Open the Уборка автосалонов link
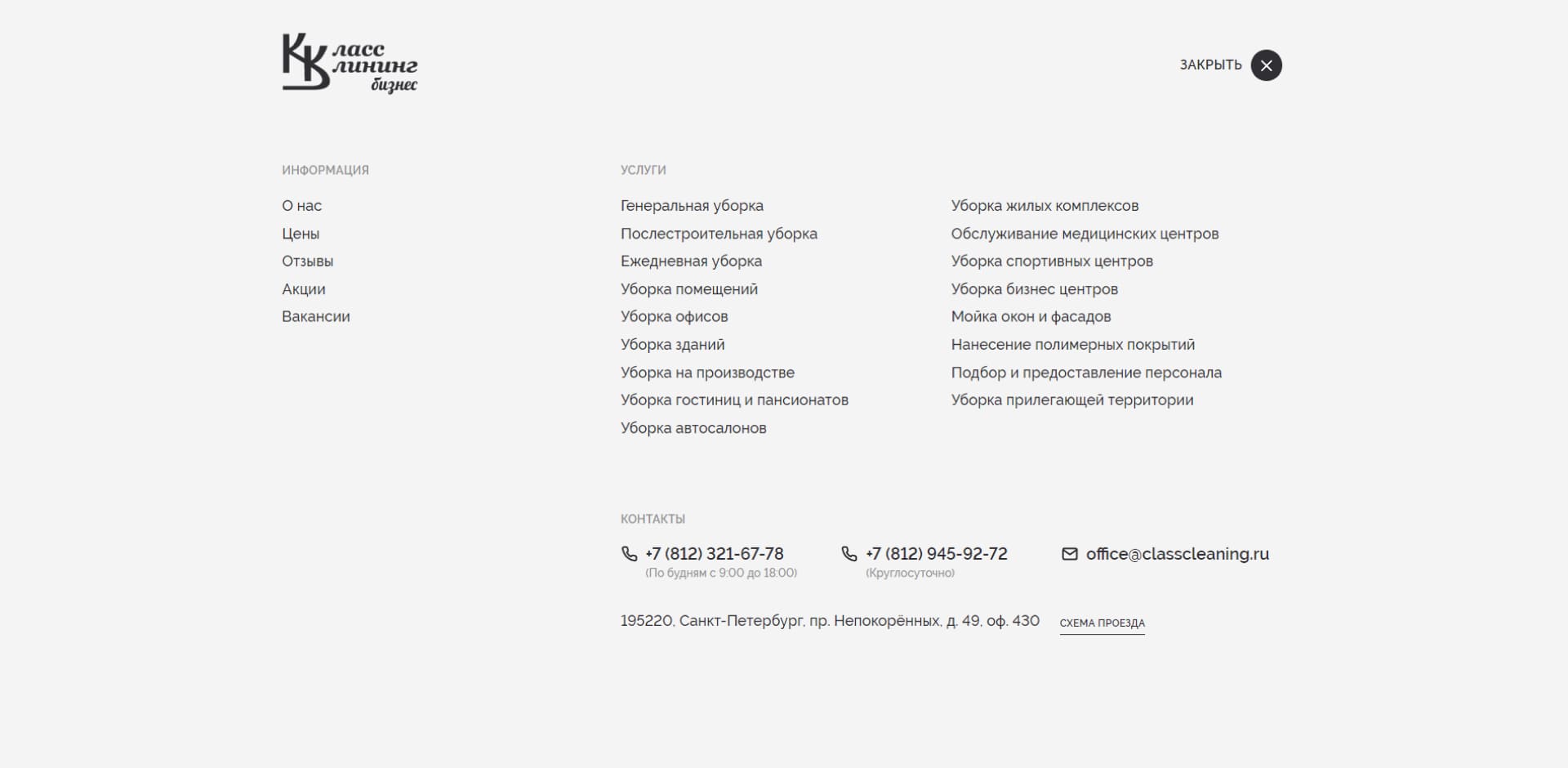 (693, 428)
